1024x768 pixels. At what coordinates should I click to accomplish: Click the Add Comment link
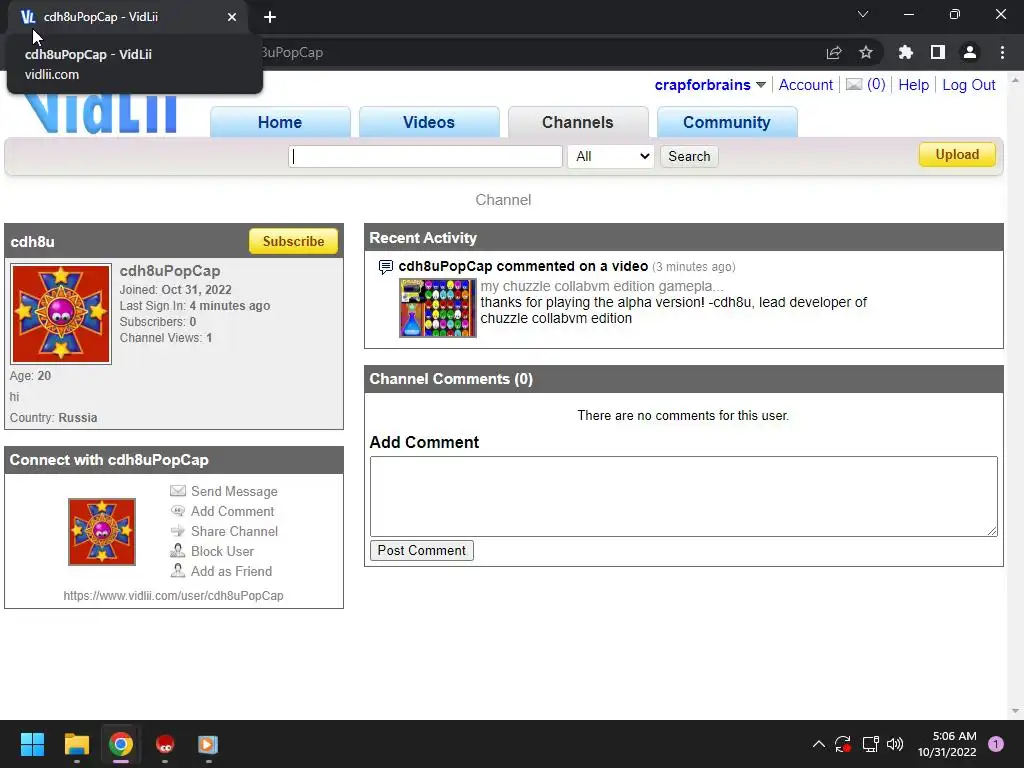pos(232,511)
